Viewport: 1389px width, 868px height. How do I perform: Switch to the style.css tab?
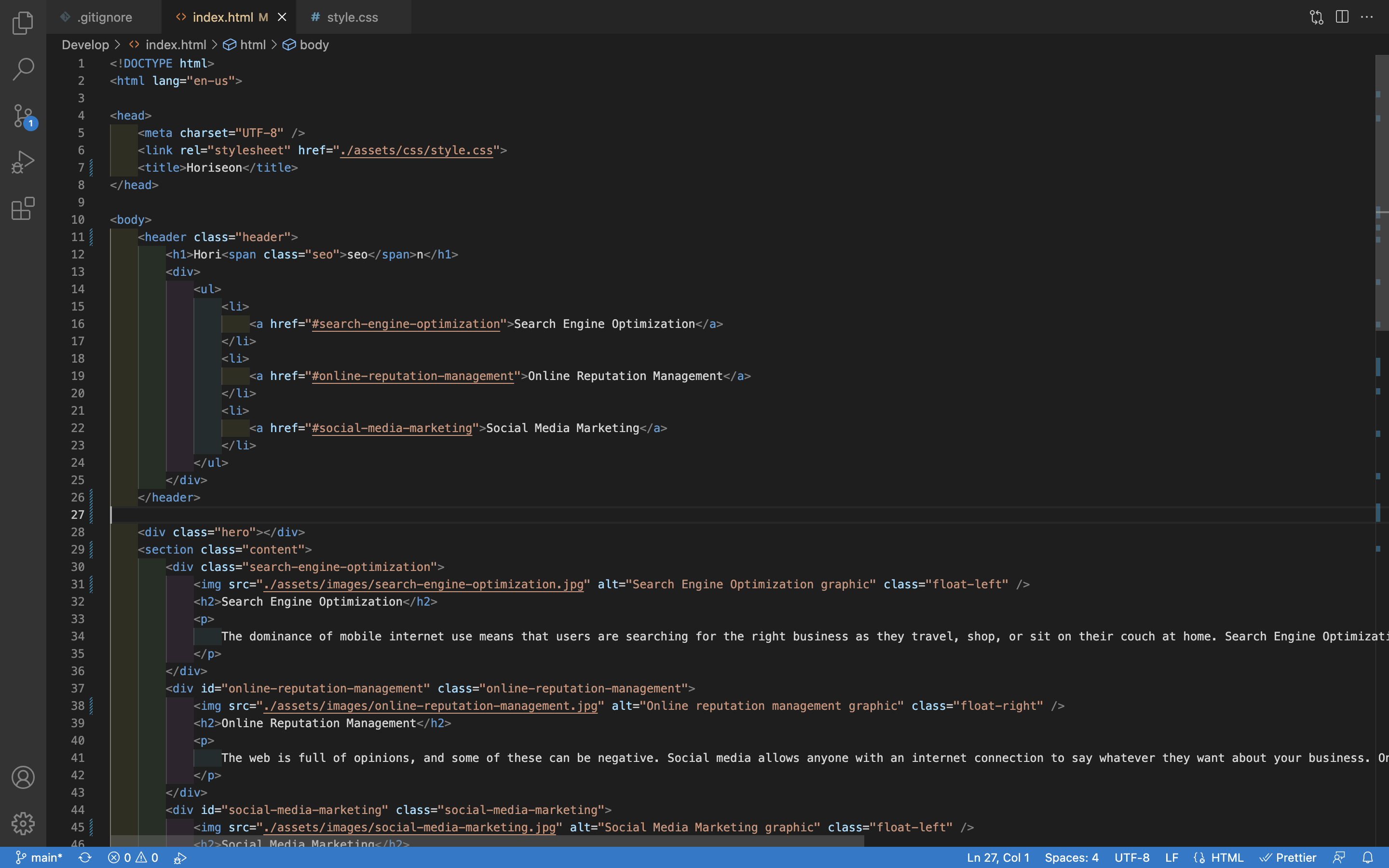(352, 17)
